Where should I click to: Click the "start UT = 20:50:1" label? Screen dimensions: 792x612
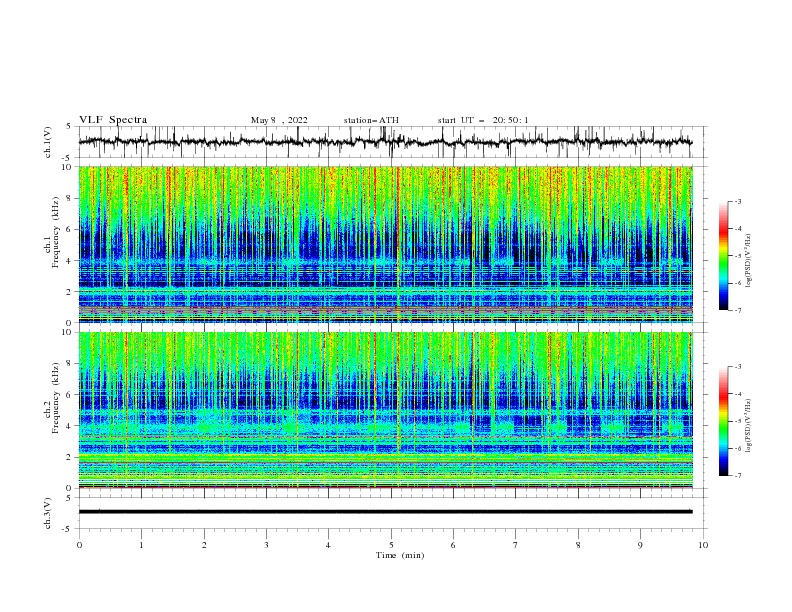coord(483,120)
